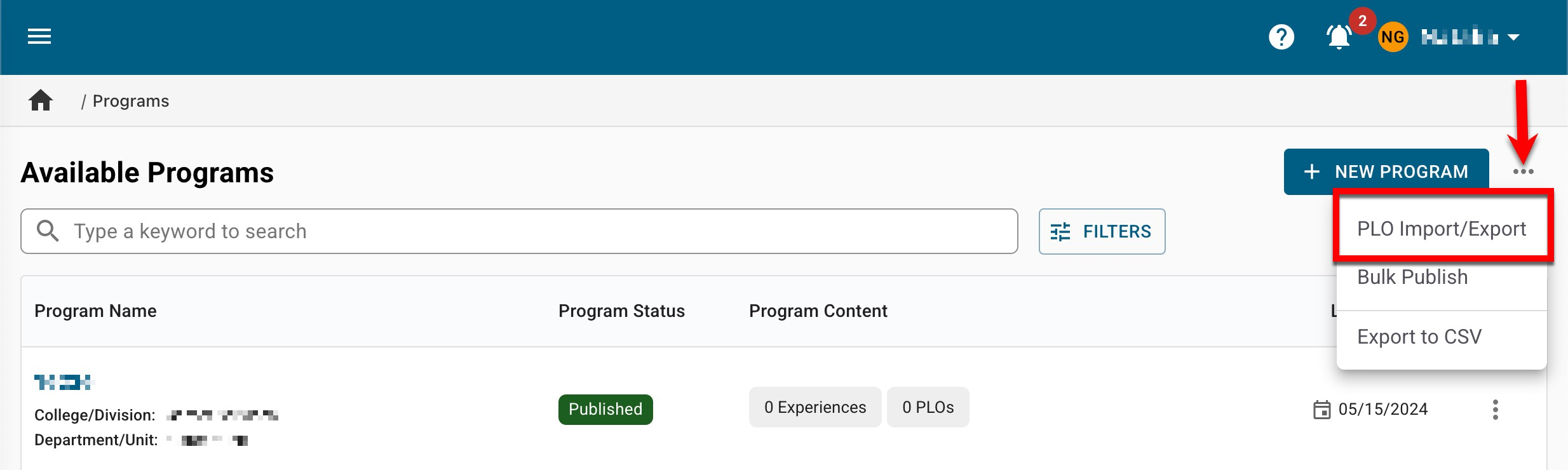Open the notifications bell
Image resolution: width=1568 pixels, height=470 pixels.
pos(1339,37)
